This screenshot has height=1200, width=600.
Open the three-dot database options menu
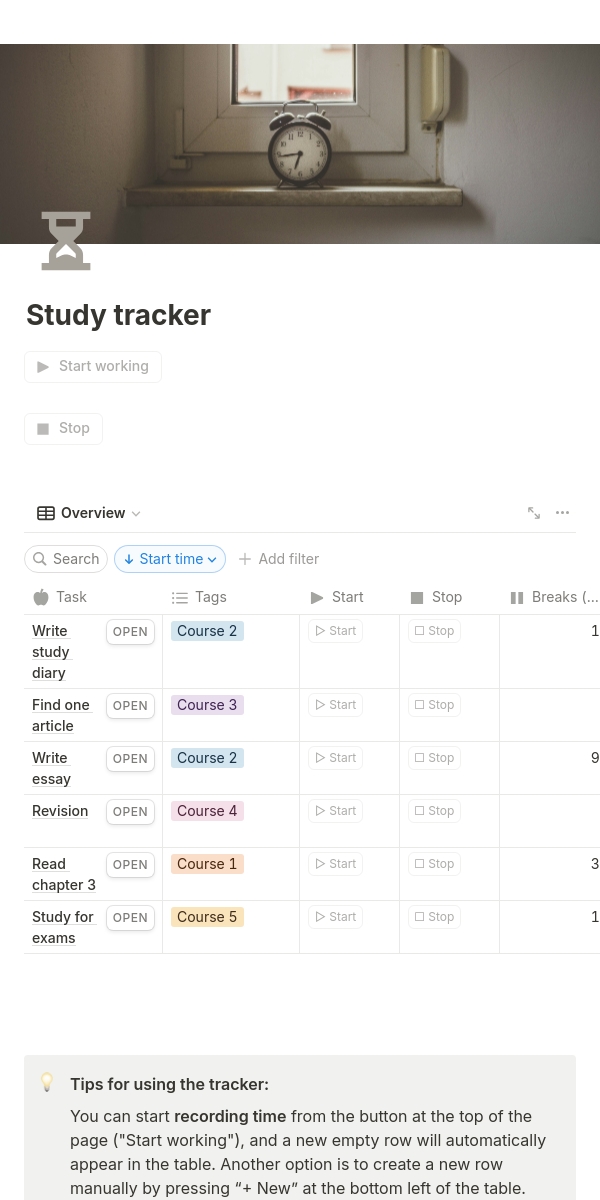click(563, 513)
